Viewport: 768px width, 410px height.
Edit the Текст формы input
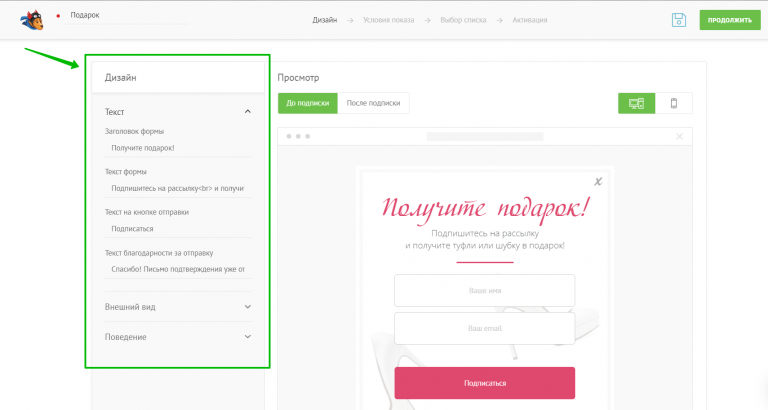tap(178, 189)
